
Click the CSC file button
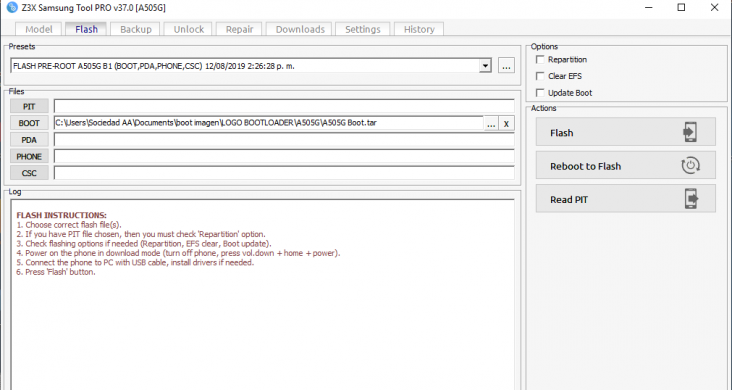(29, 173)
